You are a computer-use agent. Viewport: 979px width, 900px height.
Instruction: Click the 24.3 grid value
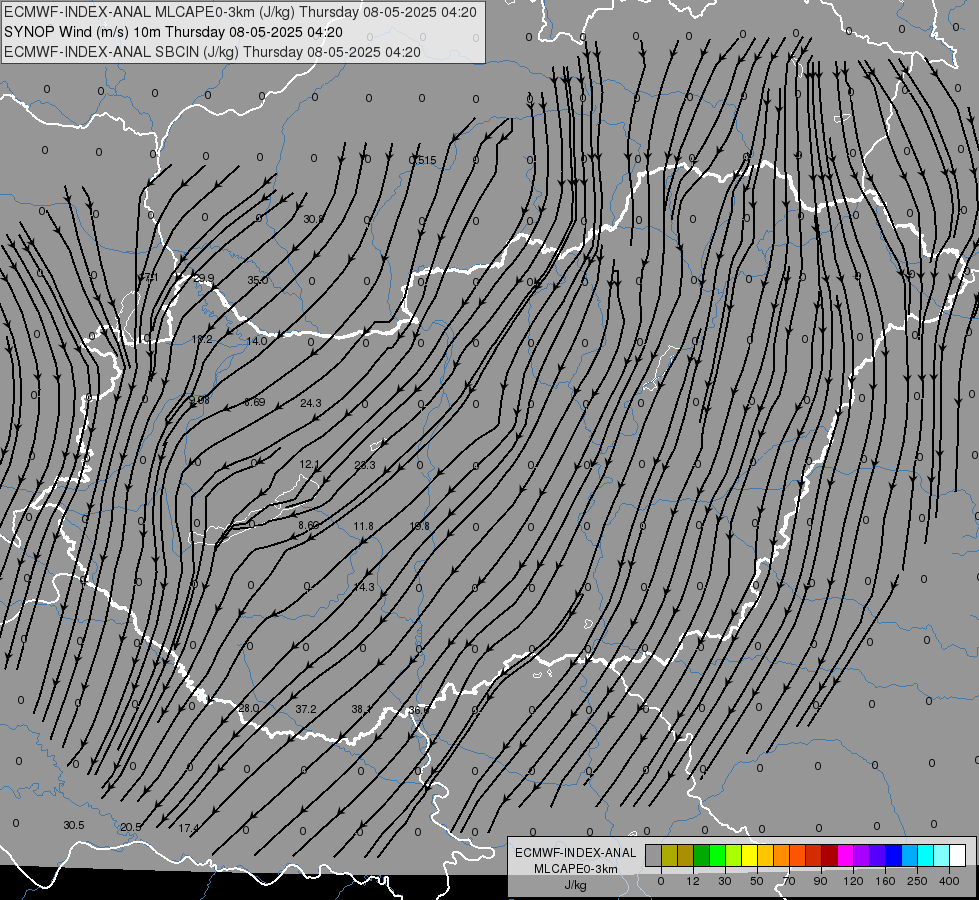click(311, 403)
